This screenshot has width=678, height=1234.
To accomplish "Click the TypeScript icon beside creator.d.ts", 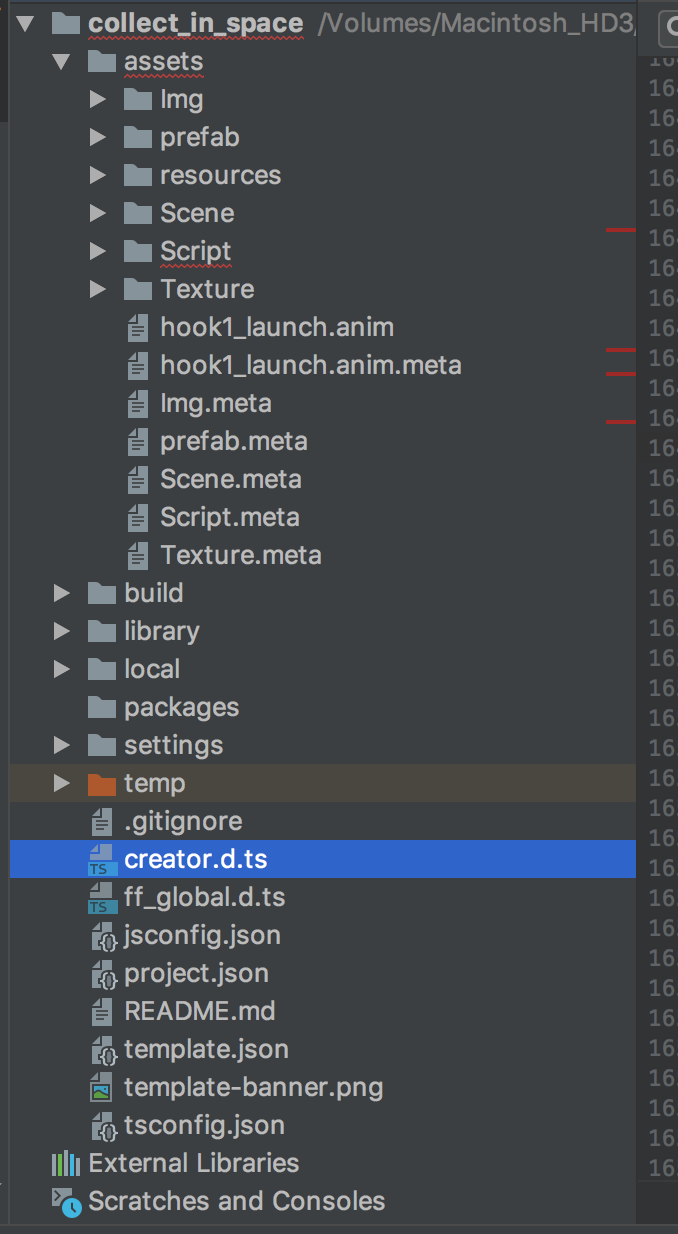I will coord(102,859).
